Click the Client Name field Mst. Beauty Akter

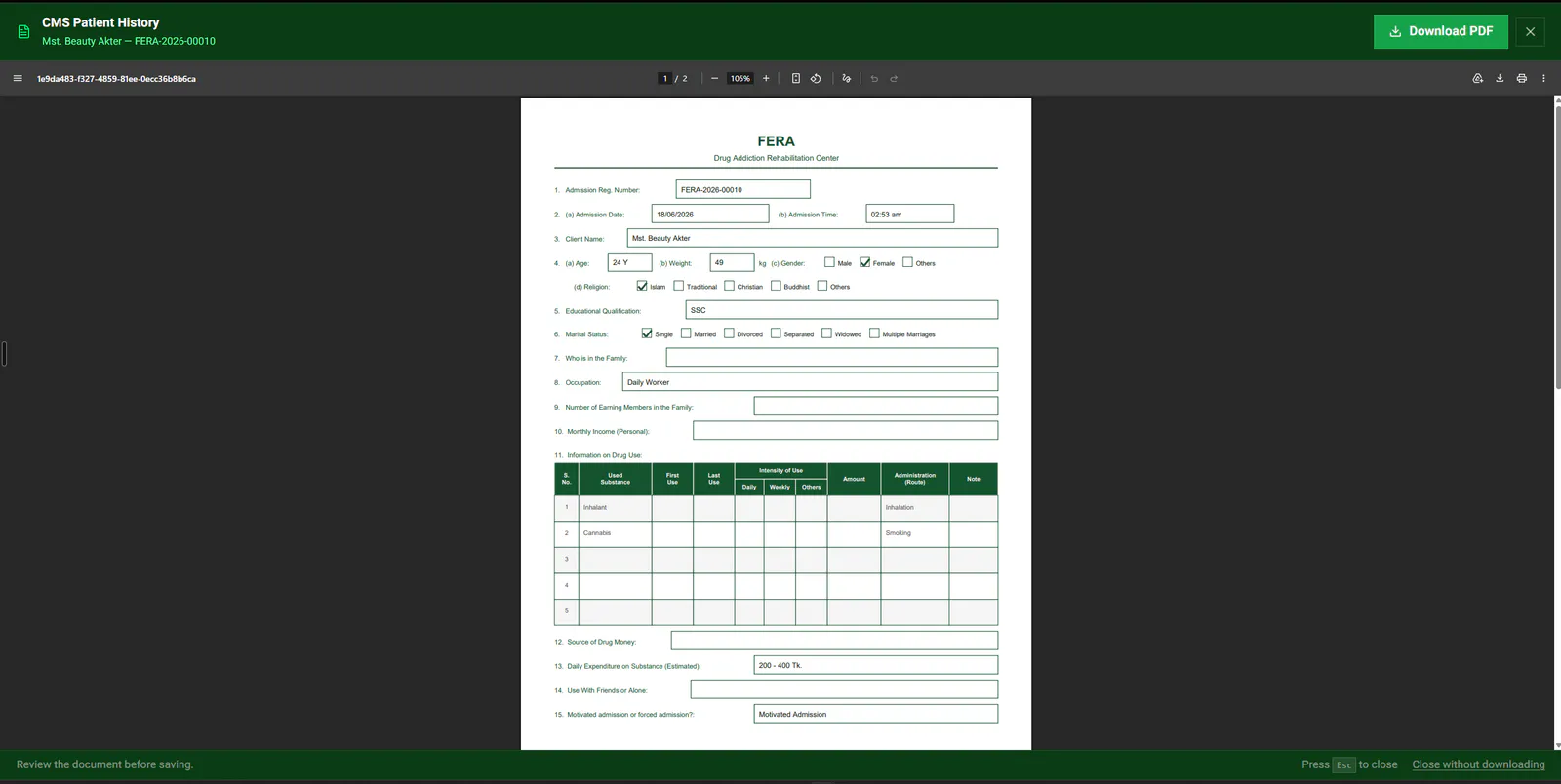pyautogui.click(x=812, y=238)
